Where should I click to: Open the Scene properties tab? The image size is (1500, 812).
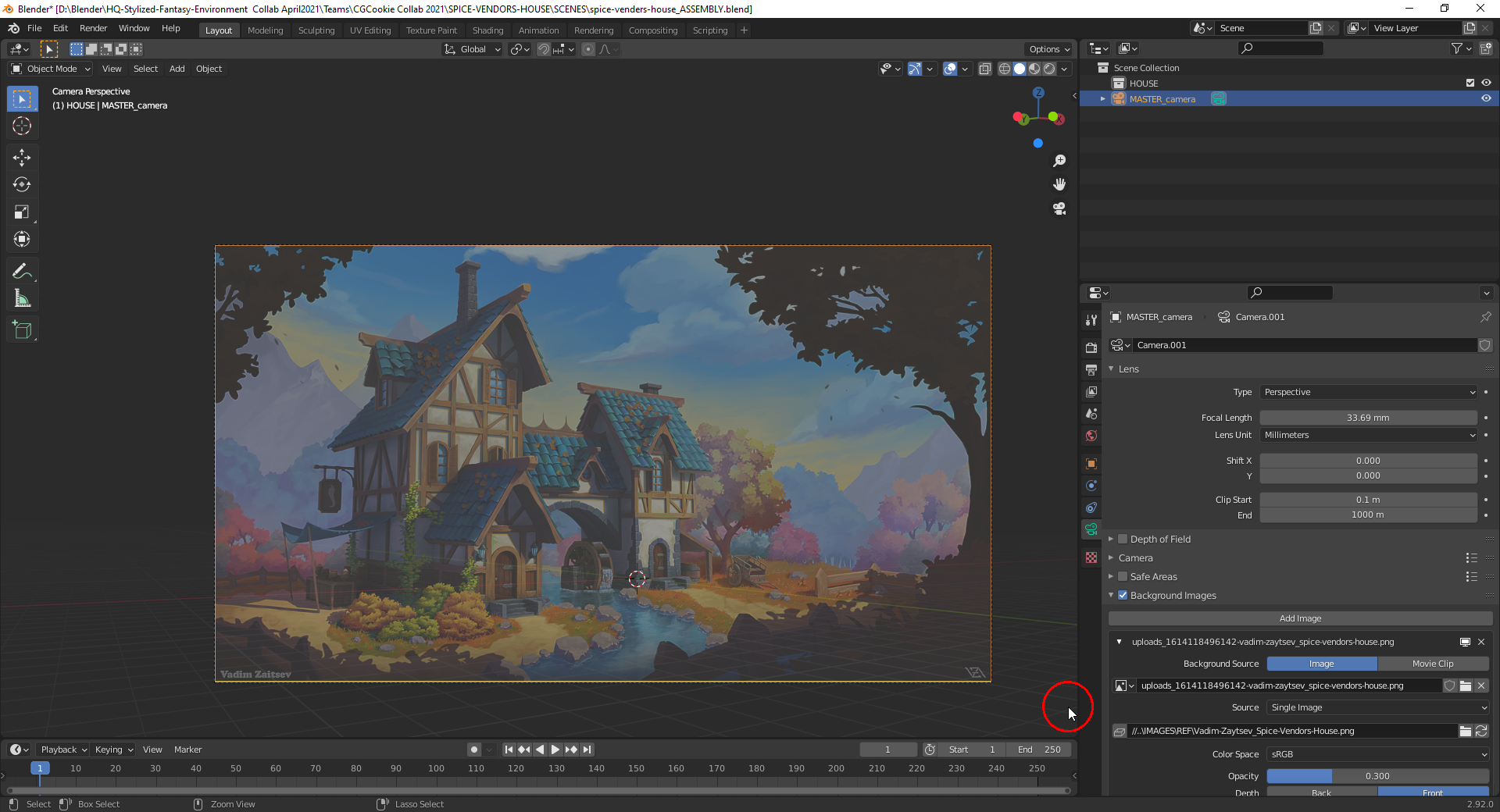1091,414
